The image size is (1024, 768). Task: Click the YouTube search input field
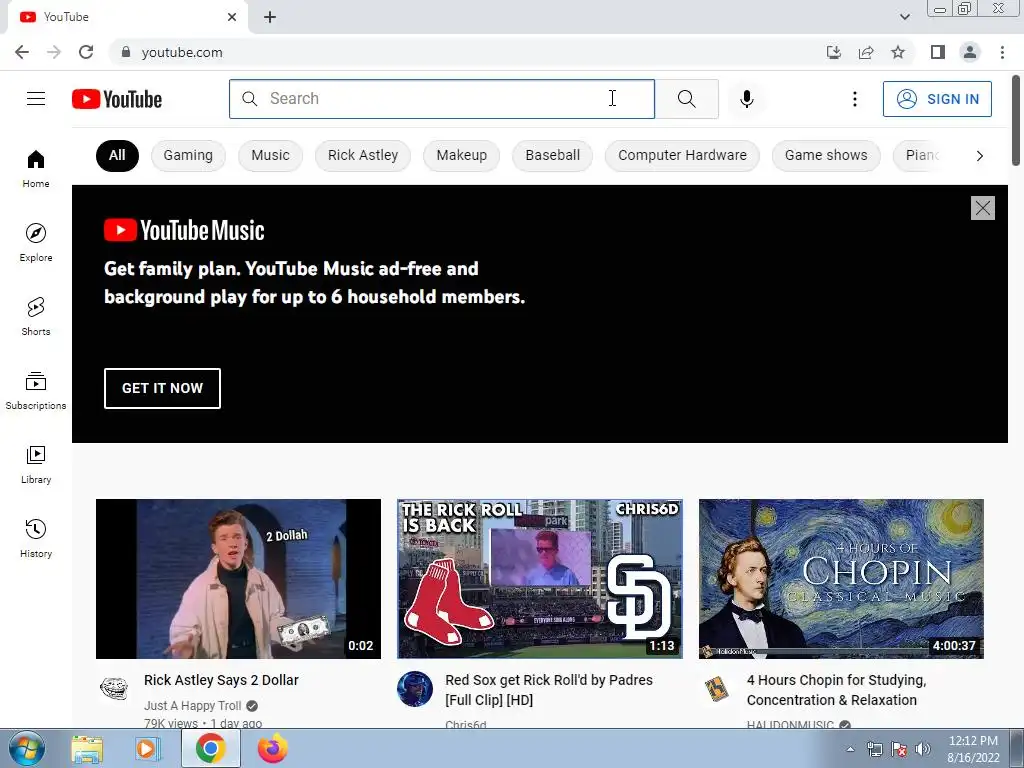[442, 99]
